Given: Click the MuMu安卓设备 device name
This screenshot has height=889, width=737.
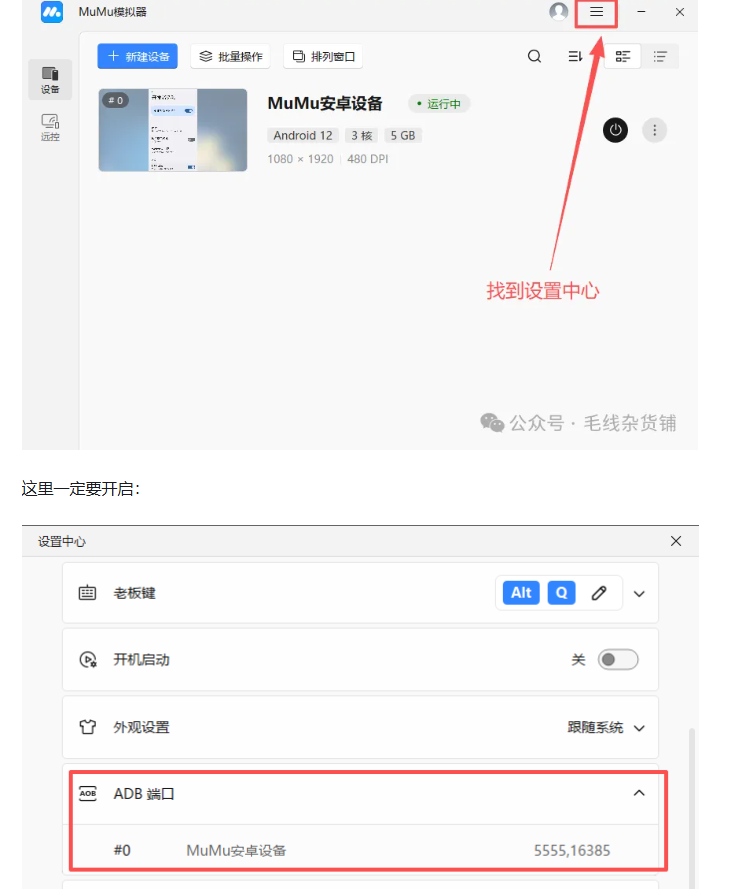Looking at the screenshot, I should (x=325, y=103).
